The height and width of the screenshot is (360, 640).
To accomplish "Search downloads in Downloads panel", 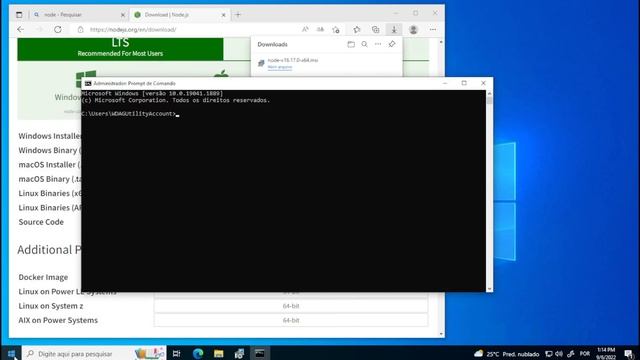I will pos(364,44).
